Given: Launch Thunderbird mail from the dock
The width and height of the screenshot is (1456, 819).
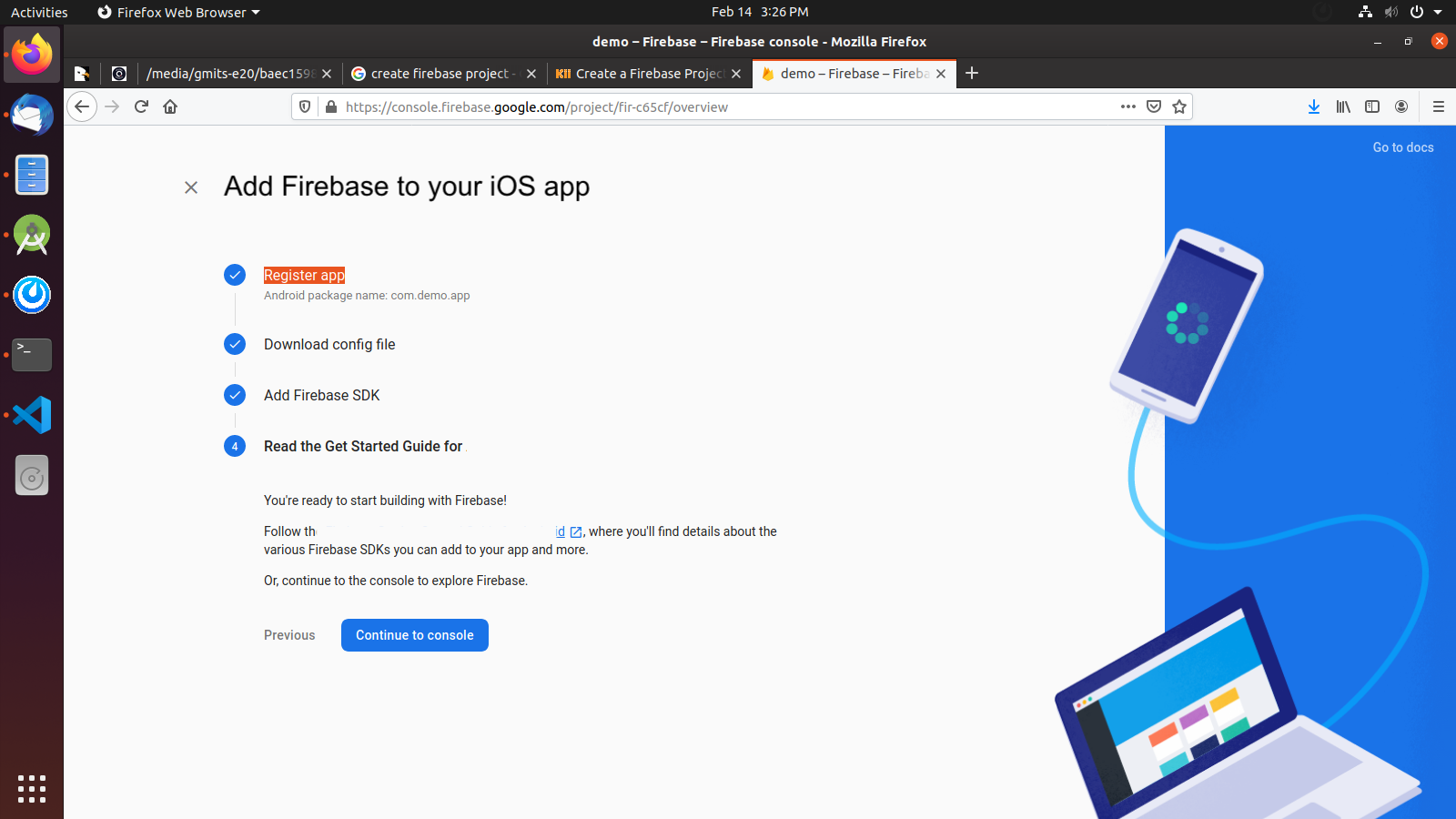Looking at the screenshot, I should pyautogui.click(x=32, y=115).
